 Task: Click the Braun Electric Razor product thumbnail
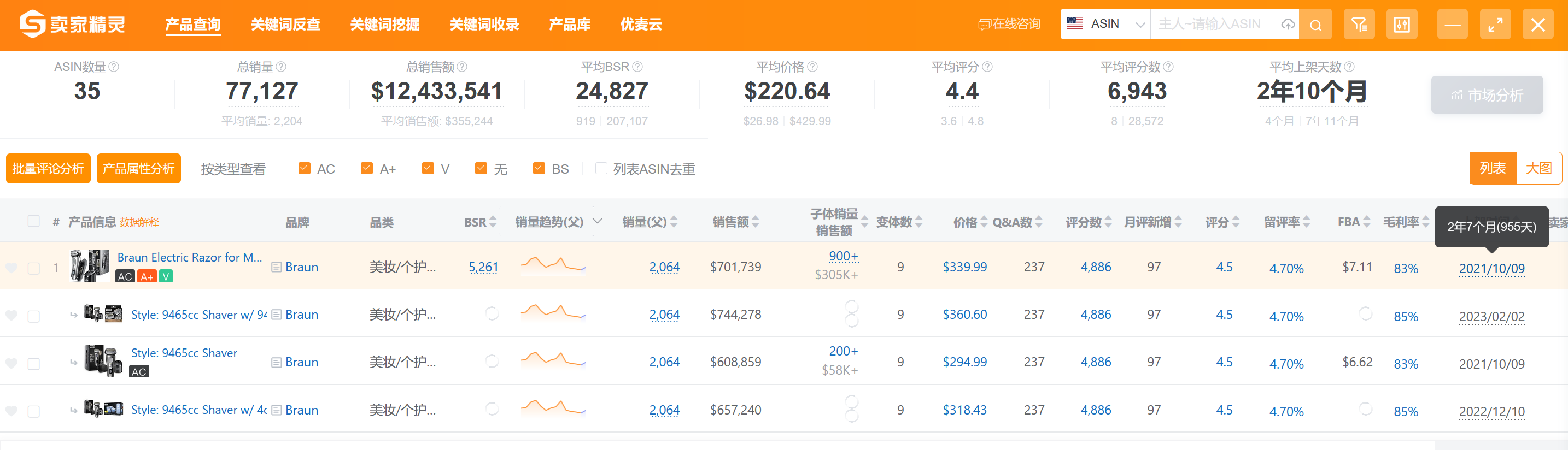[90, 266]
